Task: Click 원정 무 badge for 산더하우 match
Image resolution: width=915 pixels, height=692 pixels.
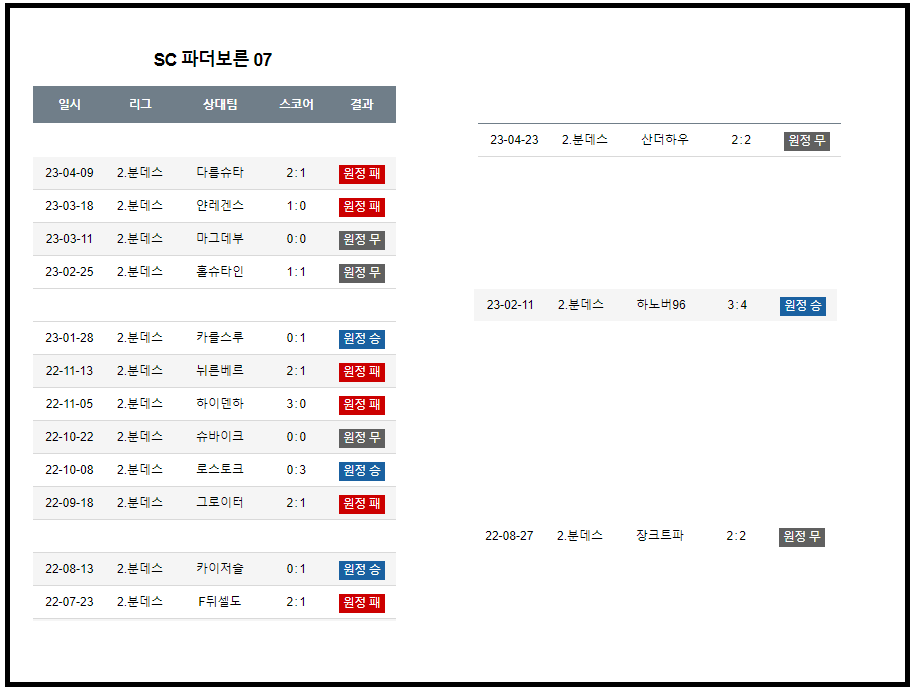Action: coord(806,141)
